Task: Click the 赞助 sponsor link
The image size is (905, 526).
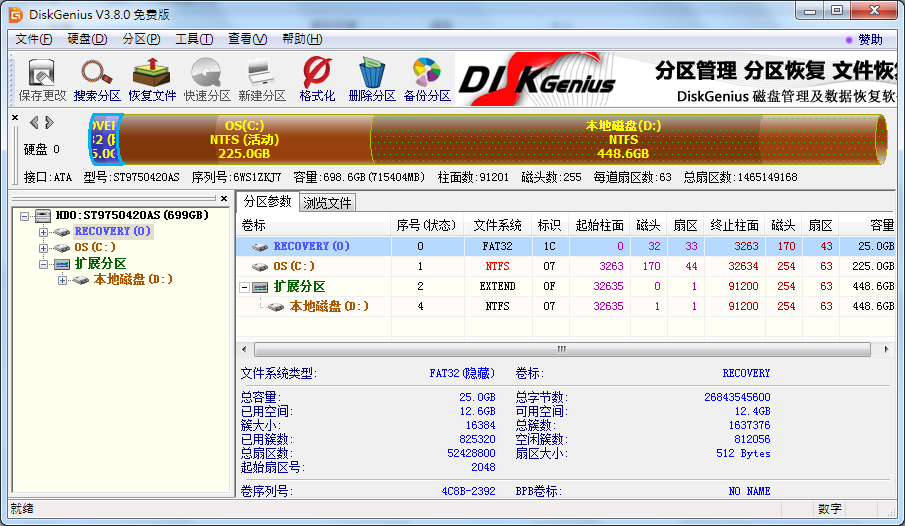Action: coord(870,39)
